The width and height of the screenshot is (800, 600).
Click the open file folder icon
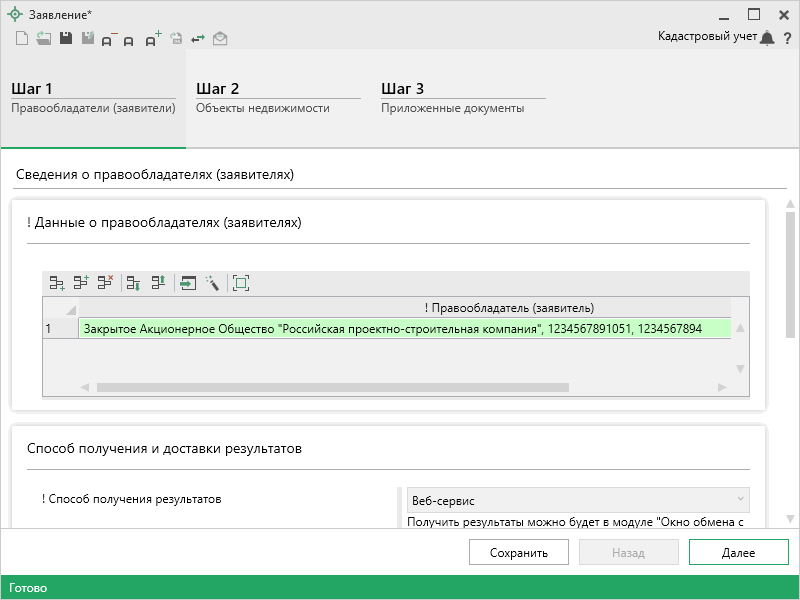(x=43, y=39)
